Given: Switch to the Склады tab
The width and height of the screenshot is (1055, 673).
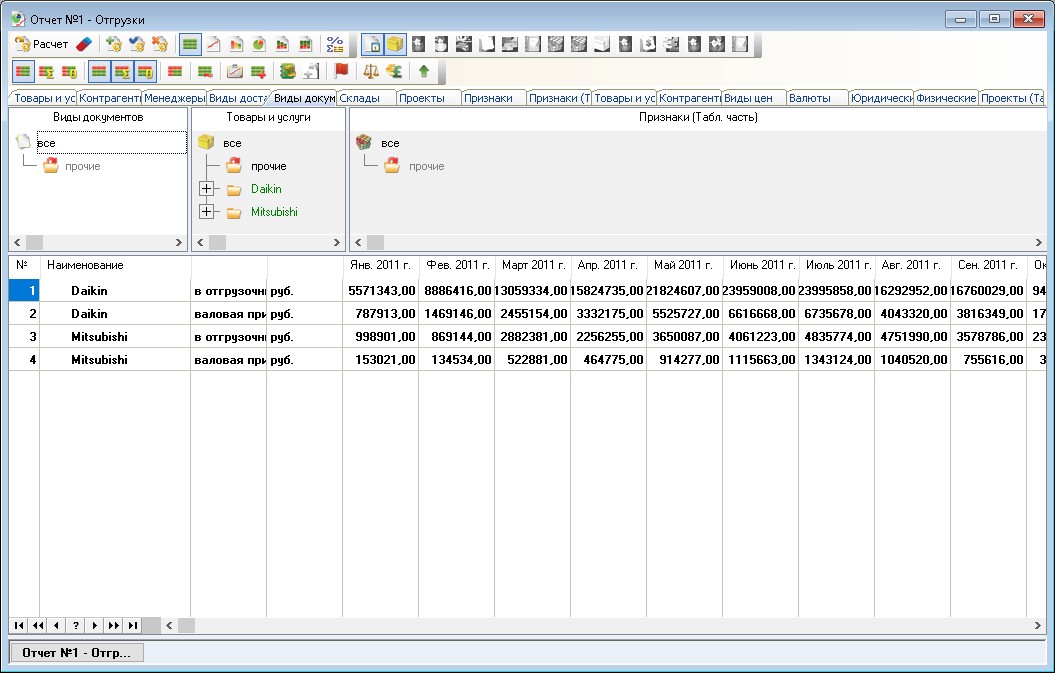Looking at the screenshot, I should (360, 98).
